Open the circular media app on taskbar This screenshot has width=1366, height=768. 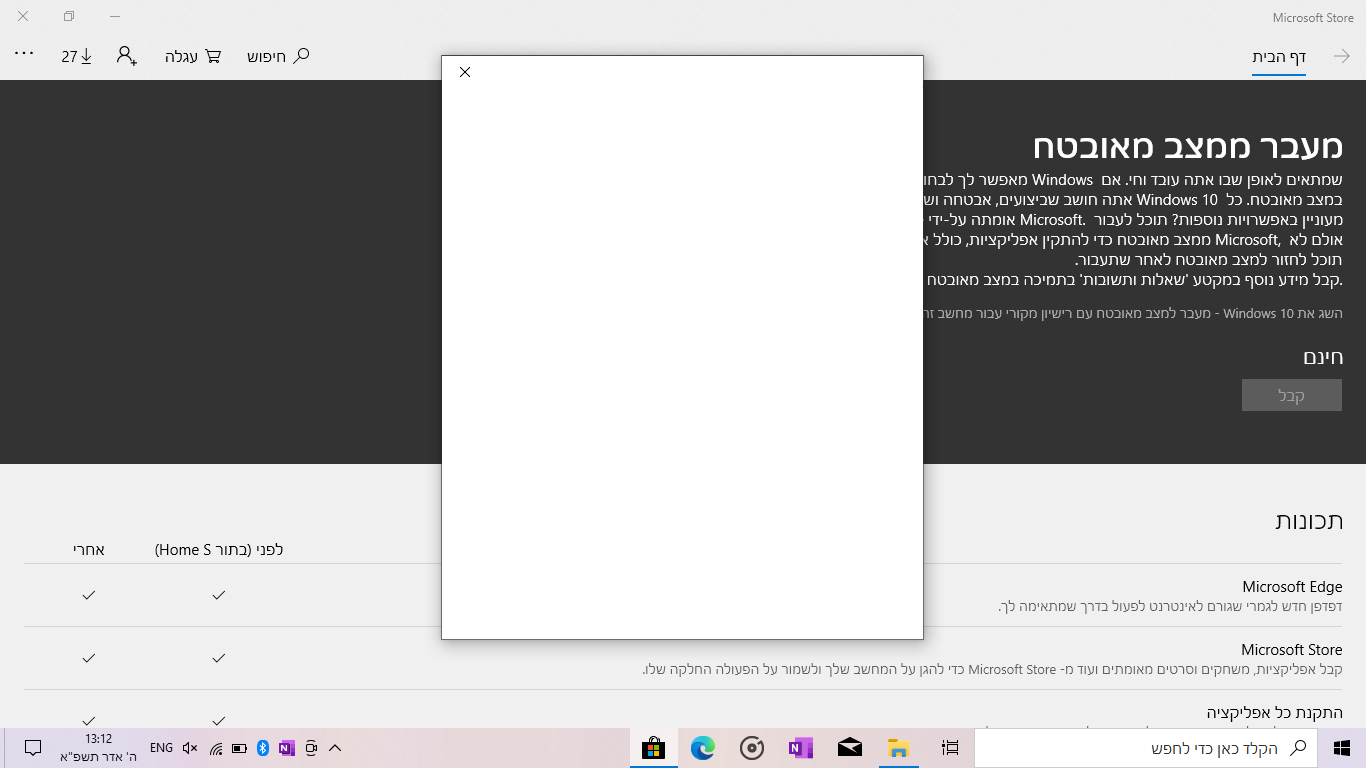point(752,748)
